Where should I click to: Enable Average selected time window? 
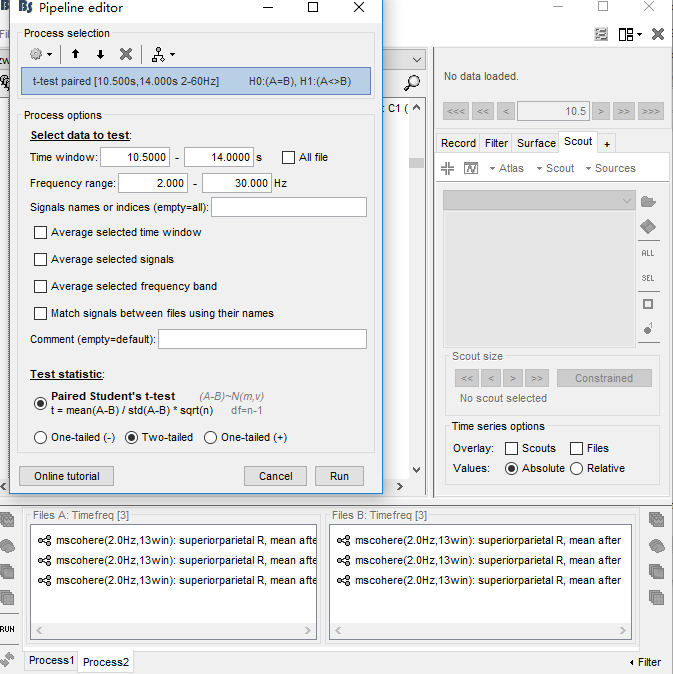click(40, 233)
